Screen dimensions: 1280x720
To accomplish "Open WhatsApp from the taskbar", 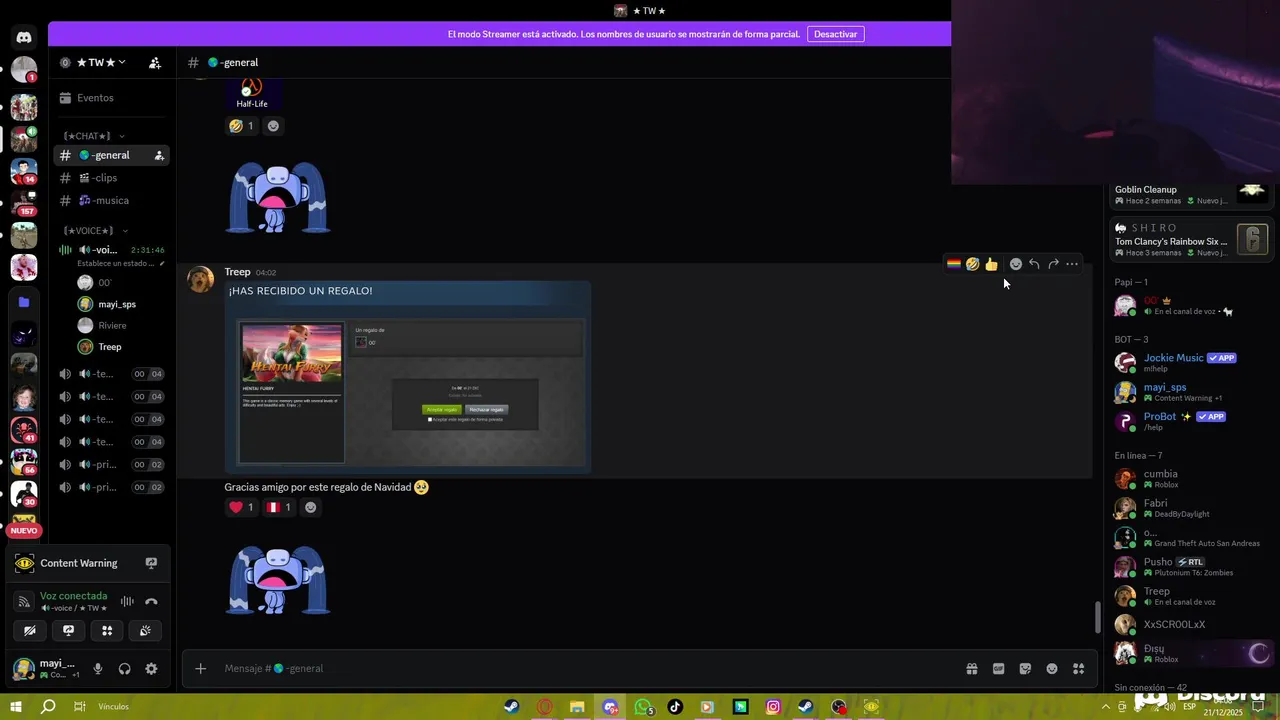I will (643, 707).
